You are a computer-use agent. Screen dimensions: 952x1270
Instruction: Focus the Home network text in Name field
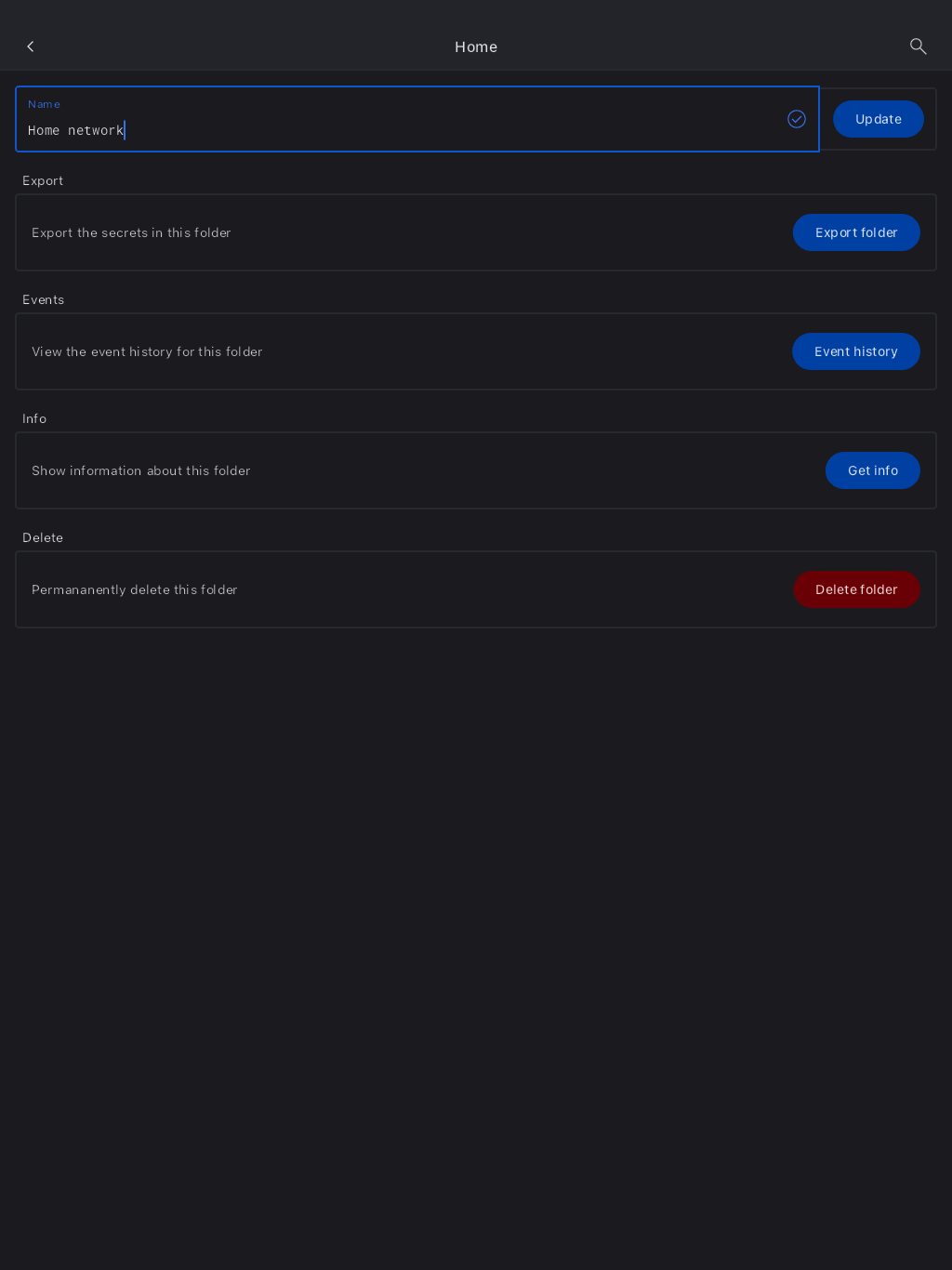click(75, 131)
